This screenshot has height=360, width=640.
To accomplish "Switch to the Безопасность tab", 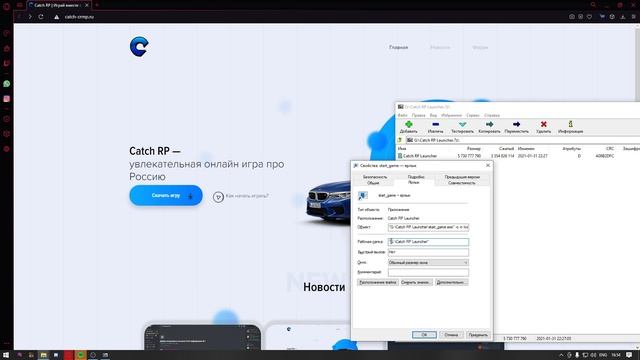I will pos(375,177).
